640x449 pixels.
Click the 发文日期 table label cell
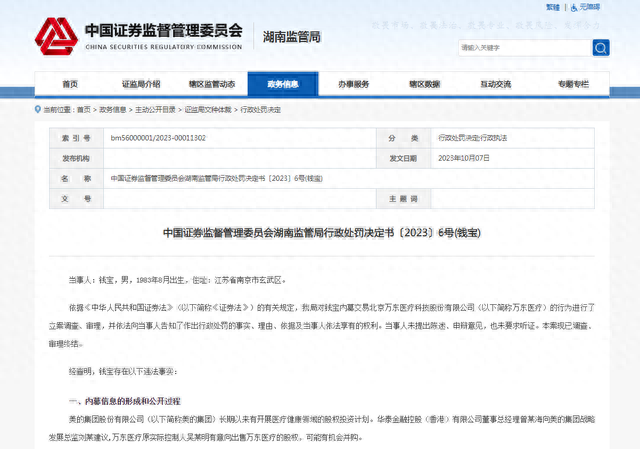tap(403, 158)
